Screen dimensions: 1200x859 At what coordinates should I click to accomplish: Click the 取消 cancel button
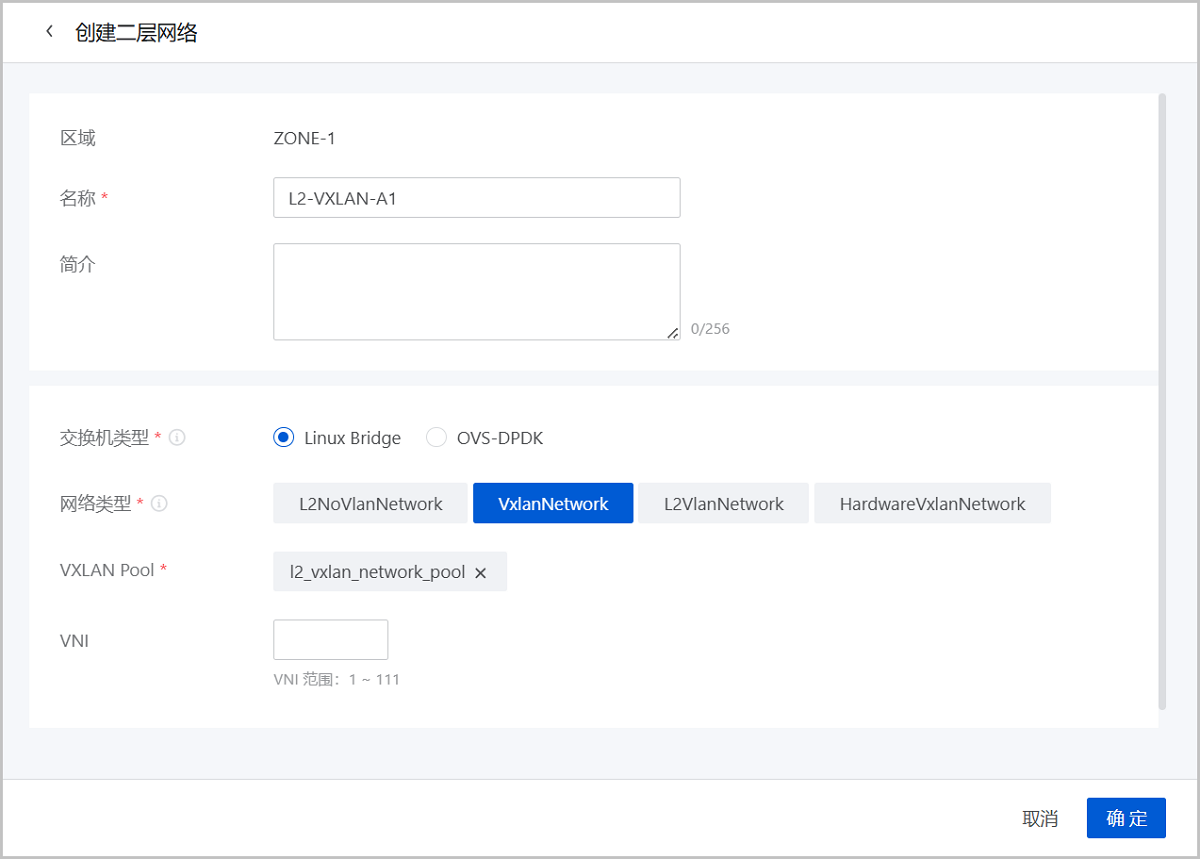click(1040, 818)
